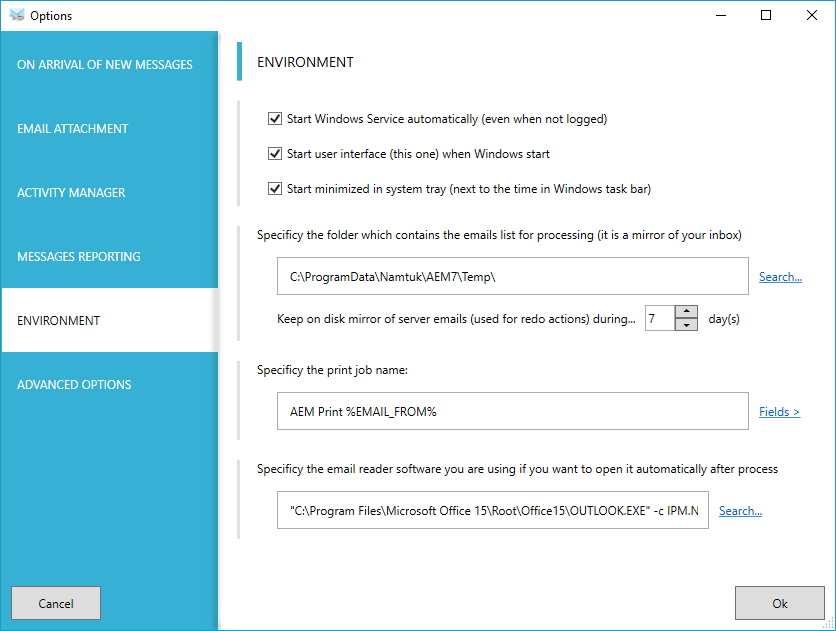836x631 pixels.
Task: Confirm settings with the Ok button
Action: click(x=779, y=603)
